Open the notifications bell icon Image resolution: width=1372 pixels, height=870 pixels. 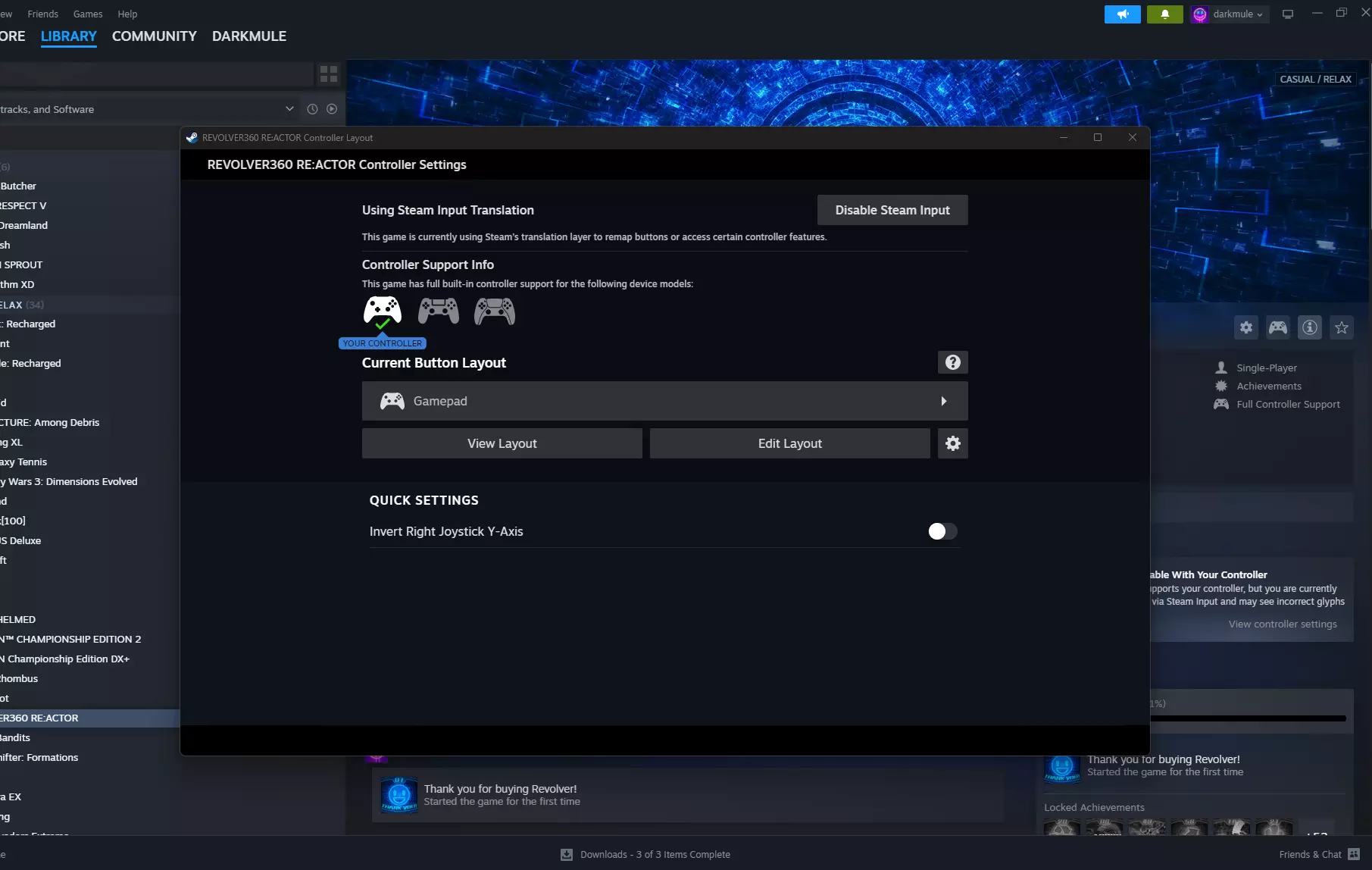(x=1165, y=14)
